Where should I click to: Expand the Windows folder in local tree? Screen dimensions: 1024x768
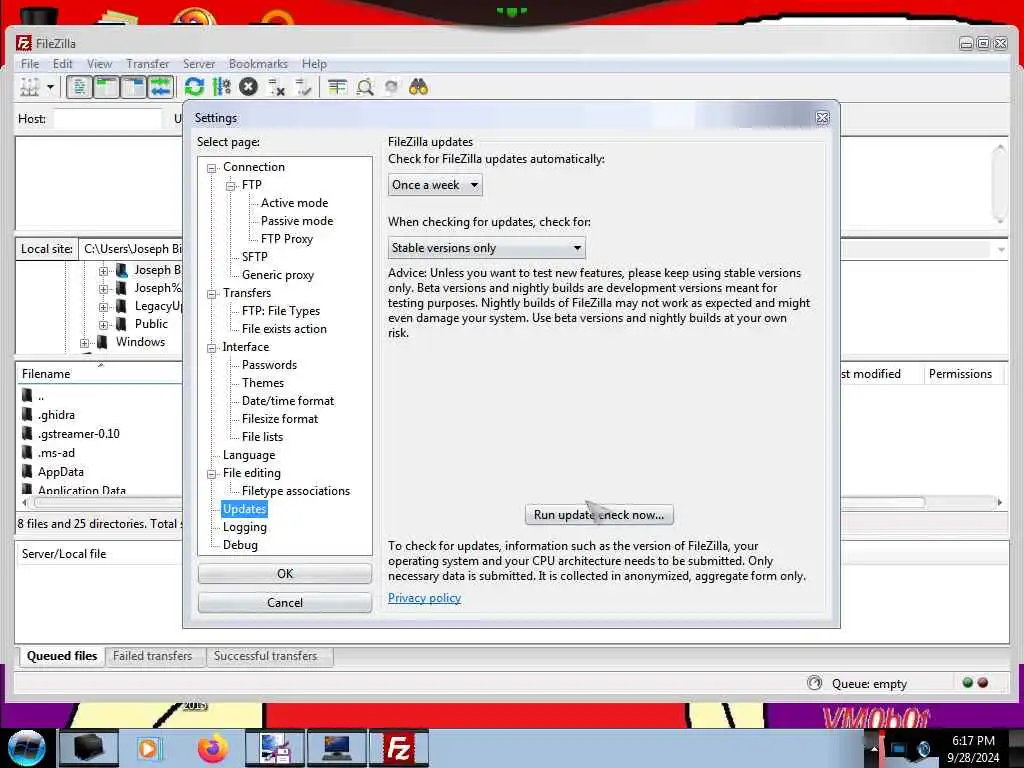pos(84,343)
